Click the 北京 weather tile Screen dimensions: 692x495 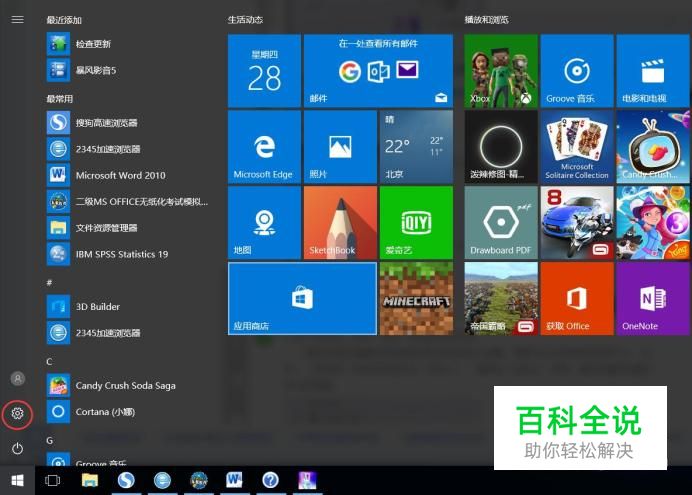point(416,146)
